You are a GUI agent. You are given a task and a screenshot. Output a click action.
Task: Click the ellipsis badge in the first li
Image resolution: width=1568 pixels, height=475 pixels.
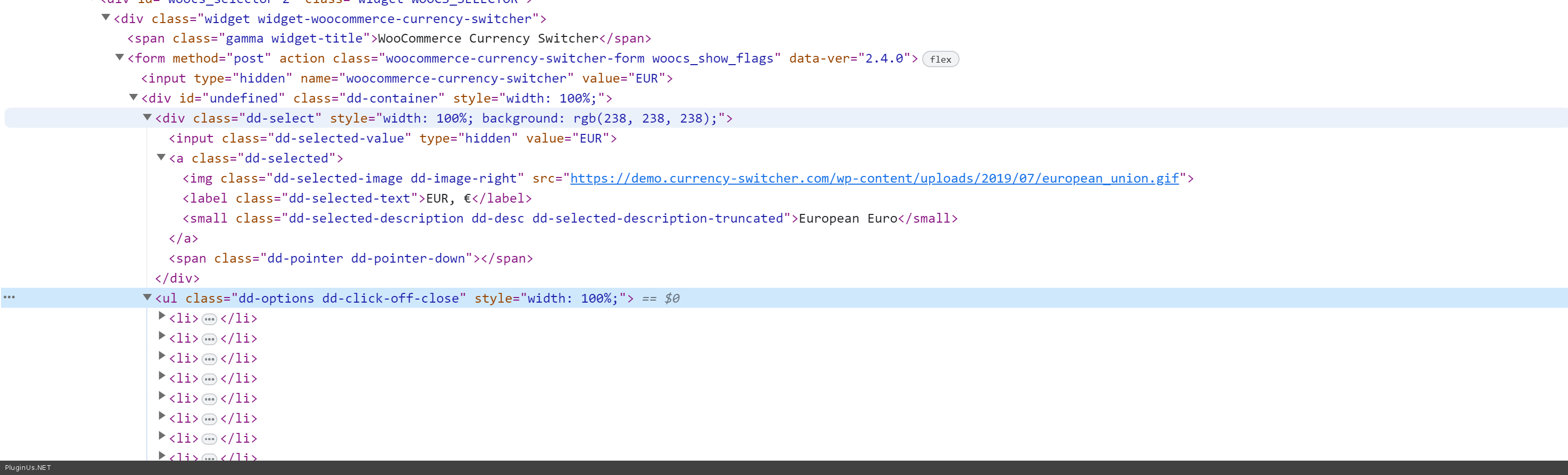(209, 319)
